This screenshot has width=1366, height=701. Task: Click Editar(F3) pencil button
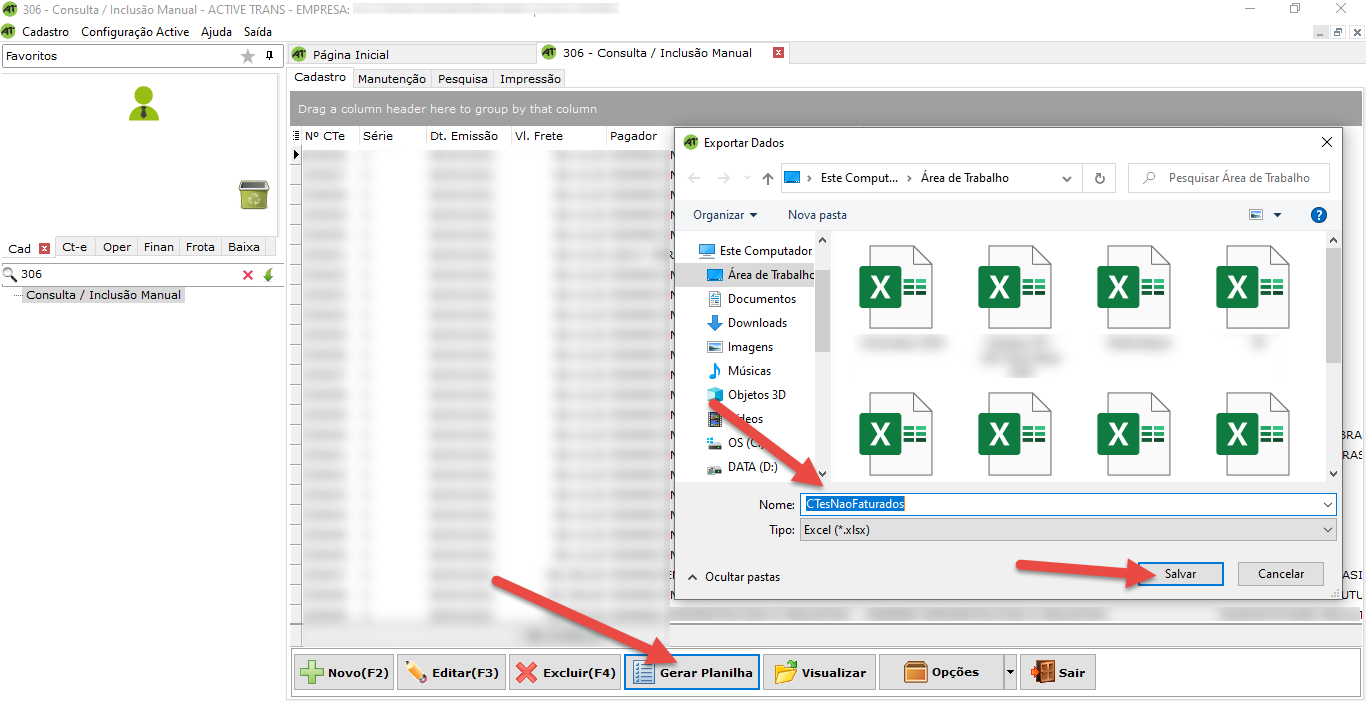point(452,673)
